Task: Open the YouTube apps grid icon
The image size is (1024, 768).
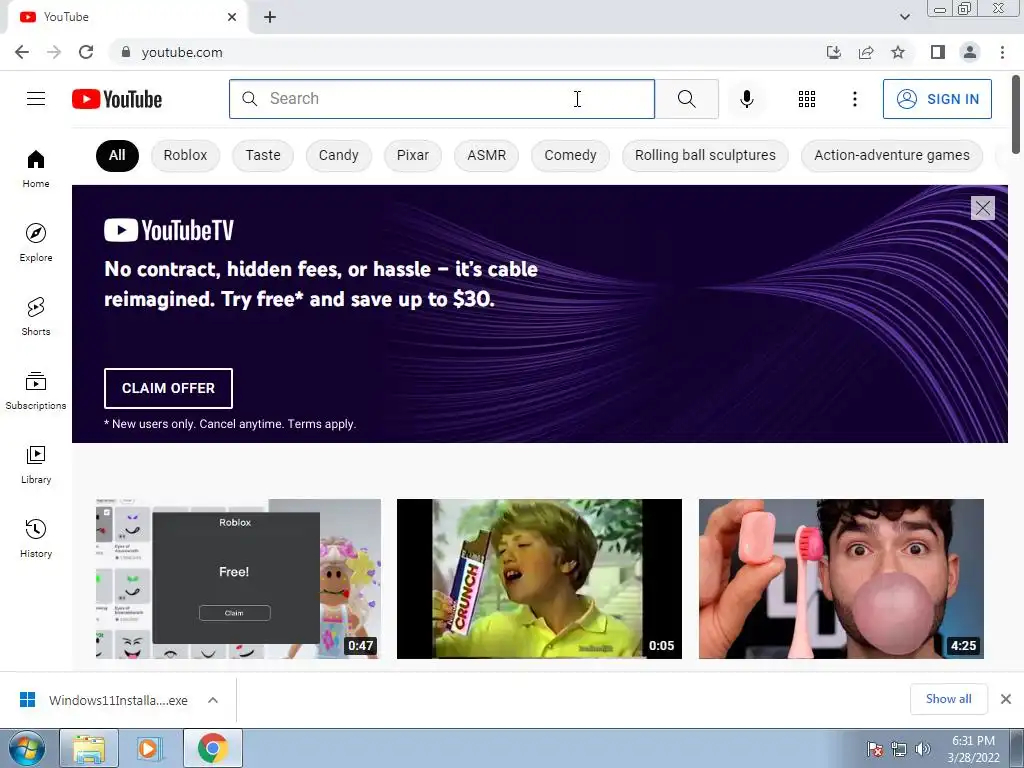Action: coord(807,99)
